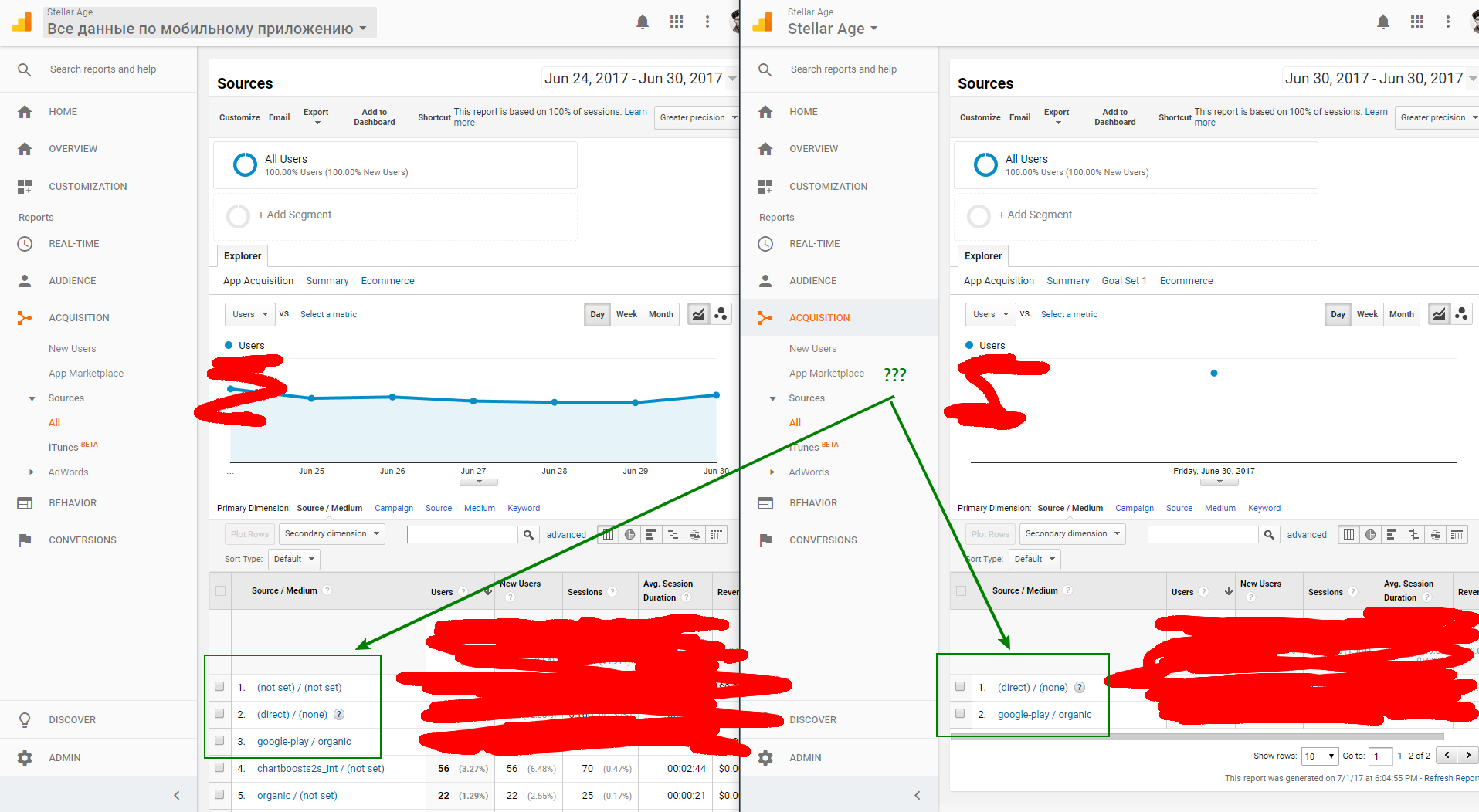Select data table view in right window
The width and height of the screenshot is (1479, 812).
1348,534
